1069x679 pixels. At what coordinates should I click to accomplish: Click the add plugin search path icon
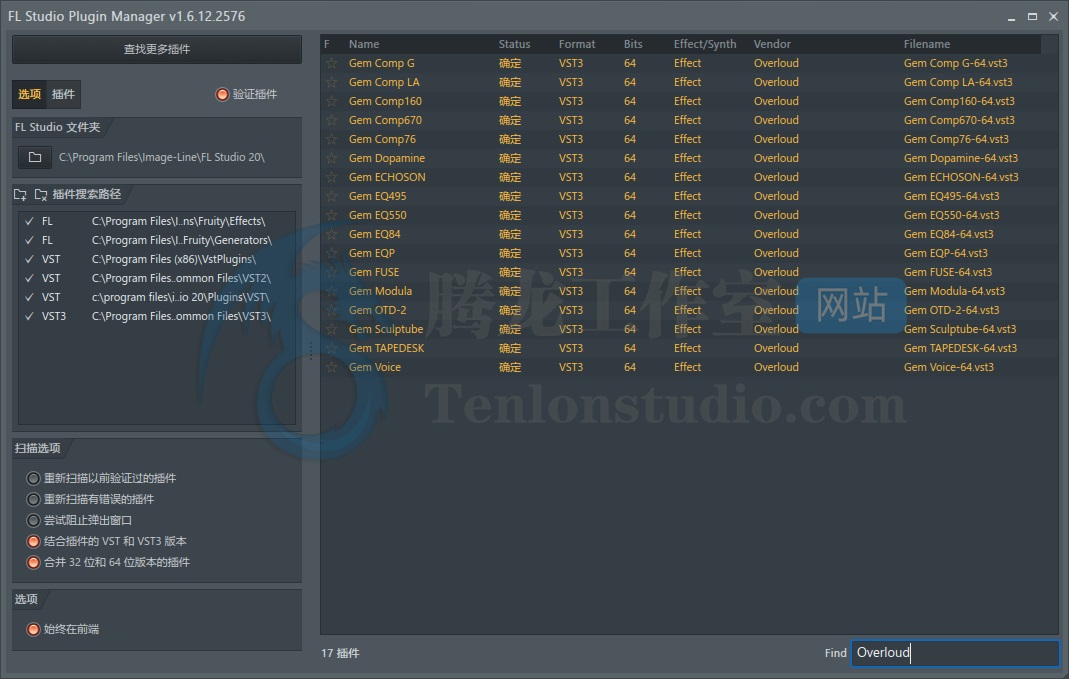pos(21,194)
